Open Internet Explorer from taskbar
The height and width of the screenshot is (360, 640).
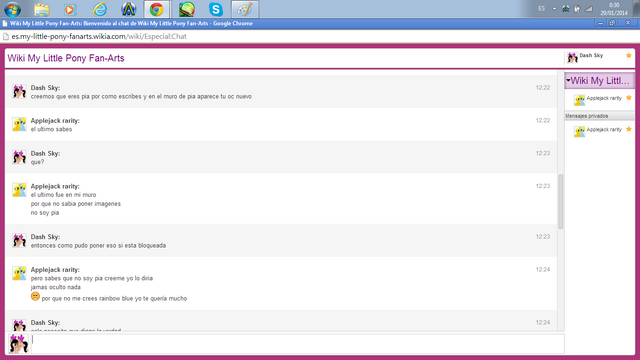[100, 9]
